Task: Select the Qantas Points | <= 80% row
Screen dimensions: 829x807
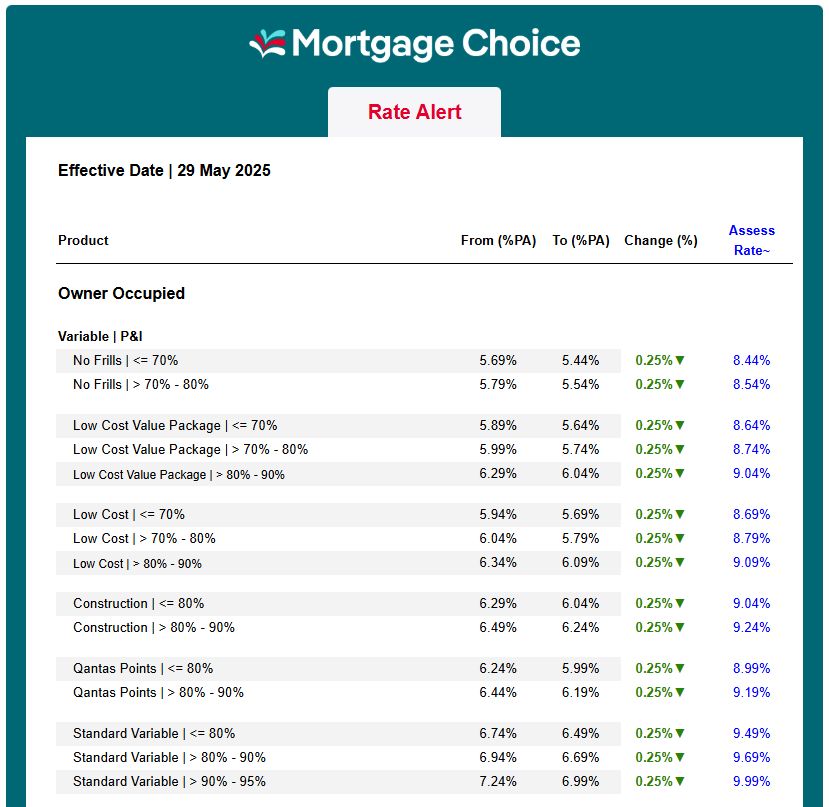Action: pyautogui.click(x=143, y=669)
